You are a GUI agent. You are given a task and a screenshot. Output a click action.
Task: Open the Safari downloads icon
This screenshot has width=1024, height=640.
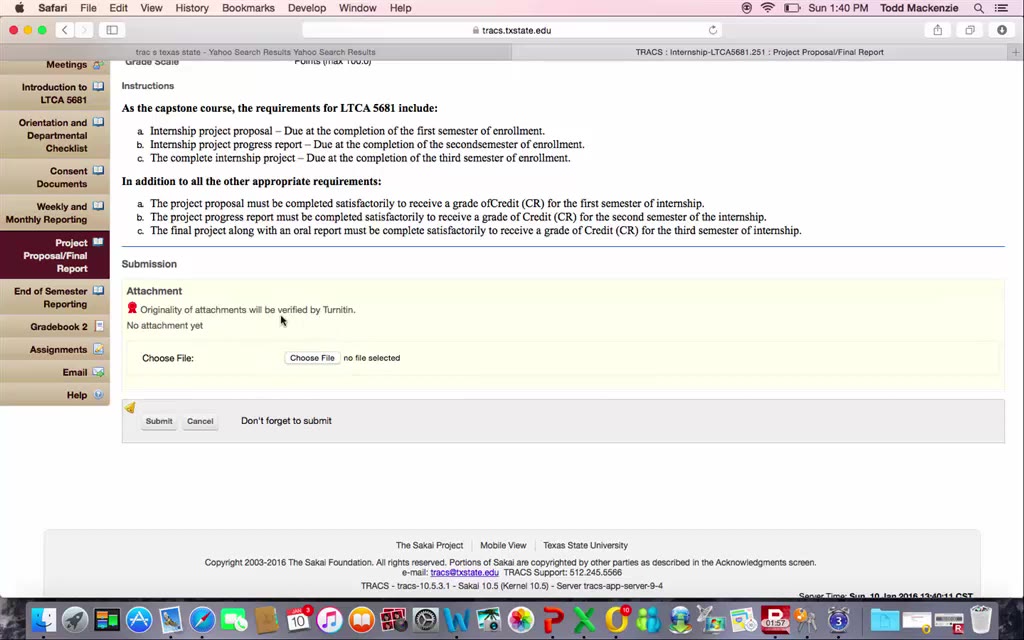click(x=1002, y=30)
